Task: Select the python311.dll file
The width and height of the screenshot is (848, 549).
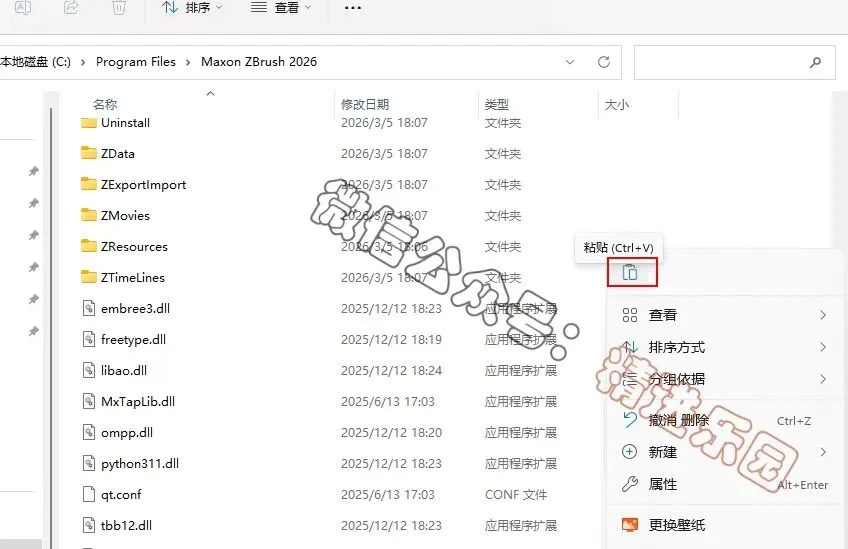Action: pos(140,464)
